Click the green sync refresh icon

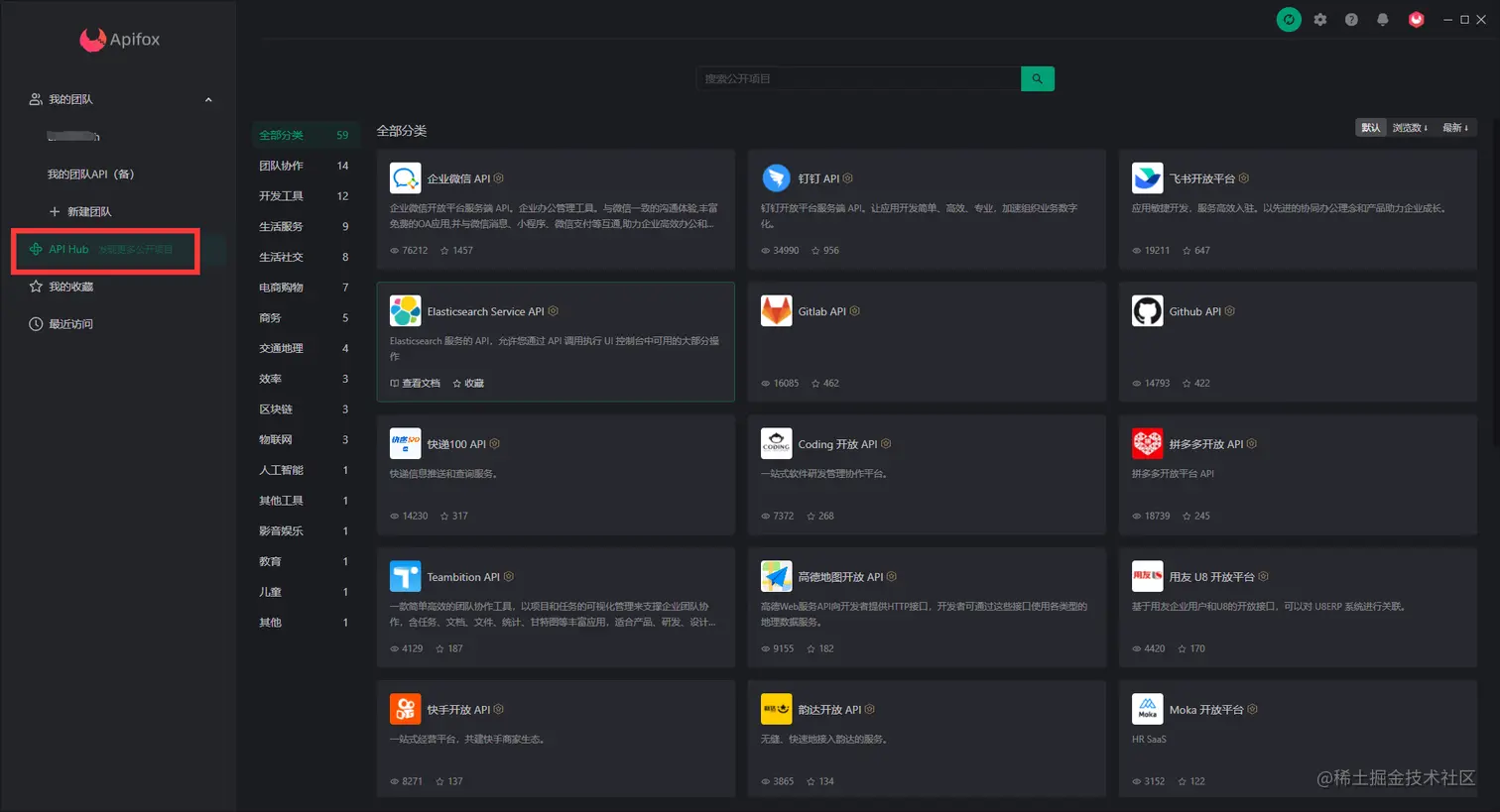[x=1289, y=20]
